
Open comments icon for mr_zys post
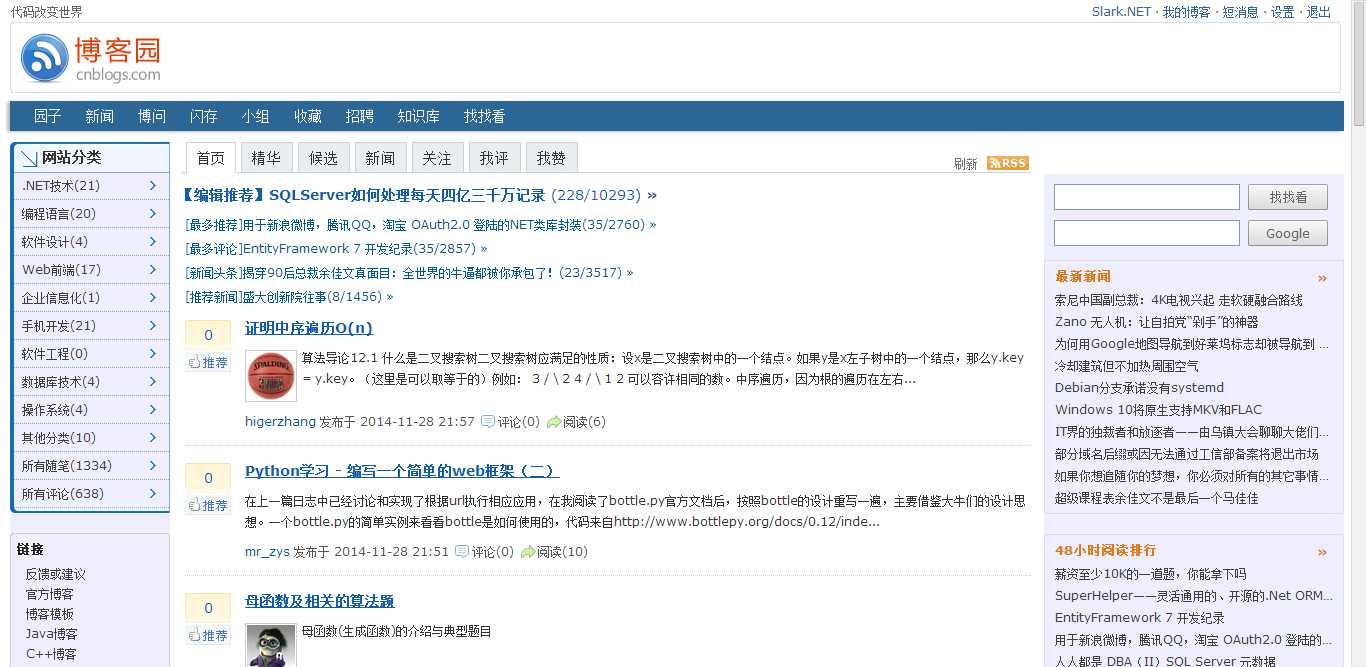(x=462, y=551)
